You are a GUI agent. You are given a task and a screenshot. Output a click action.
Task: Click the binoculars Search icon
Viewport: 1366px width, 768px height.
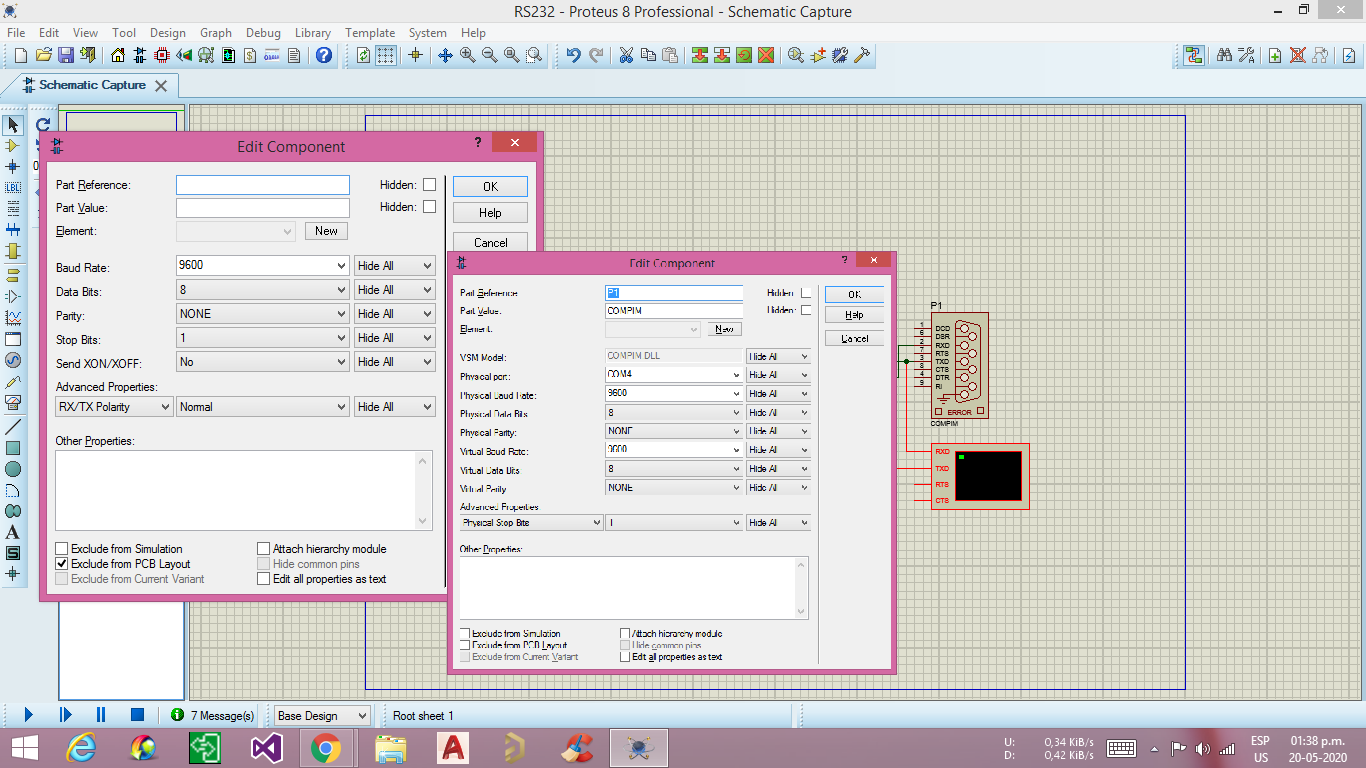point(1224,55)
